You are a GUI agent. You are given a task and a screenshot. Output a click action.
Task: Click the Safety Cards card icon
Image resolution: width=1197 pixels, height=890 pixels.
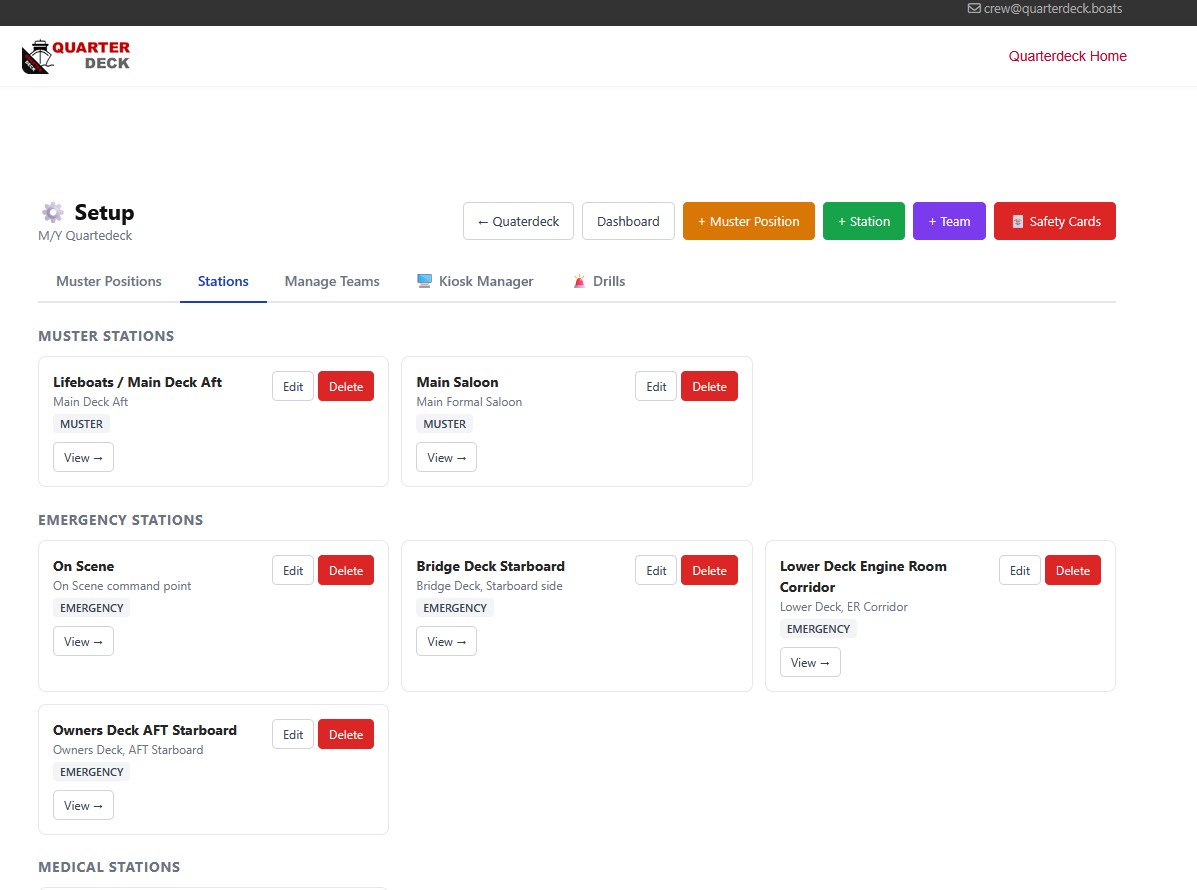(1018, 221)
